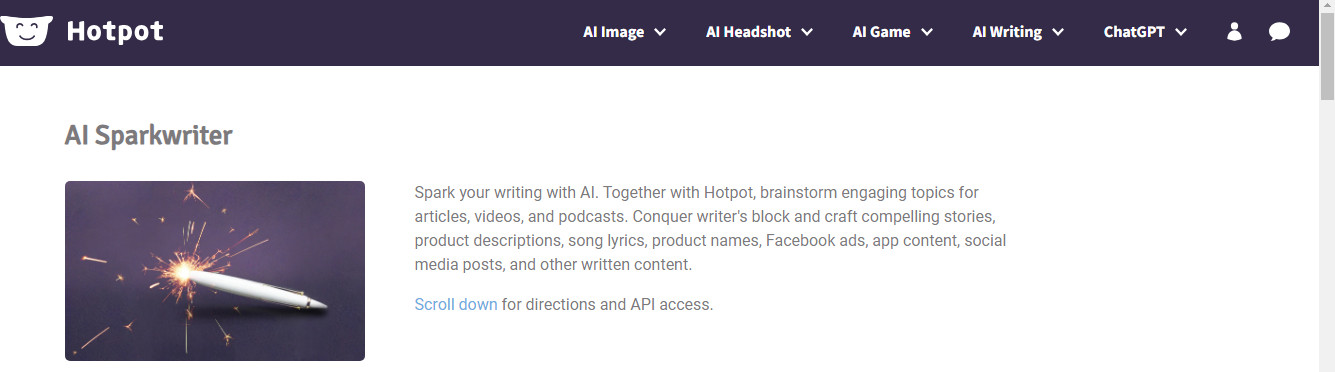Click the sparkler pen thumbnail image
This screenshot has width=1335, height=372.
215,271
